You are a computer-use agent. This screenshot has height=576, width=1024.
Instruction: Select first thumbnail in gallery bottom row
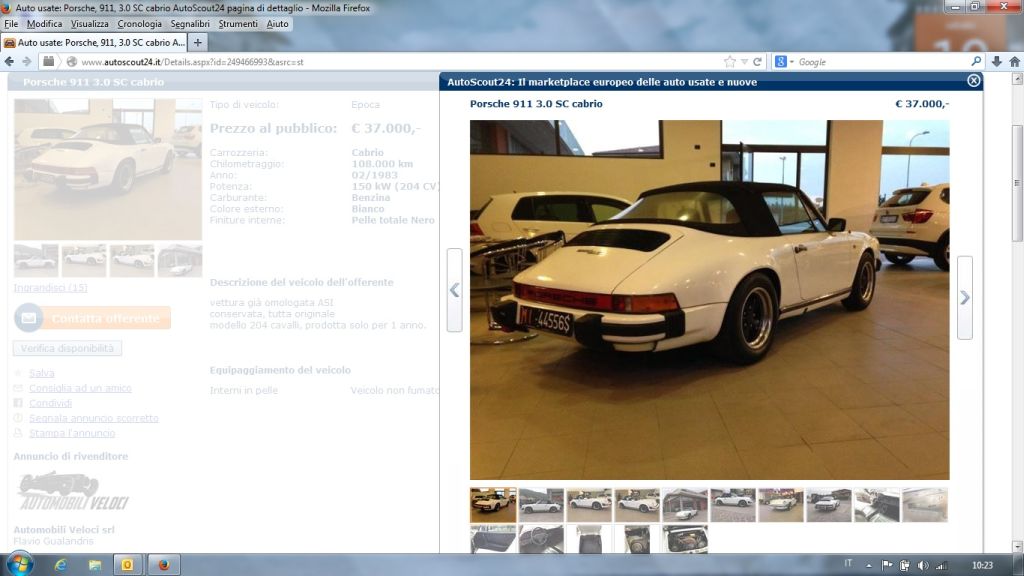pyautogui.click(x=493, y=539)
